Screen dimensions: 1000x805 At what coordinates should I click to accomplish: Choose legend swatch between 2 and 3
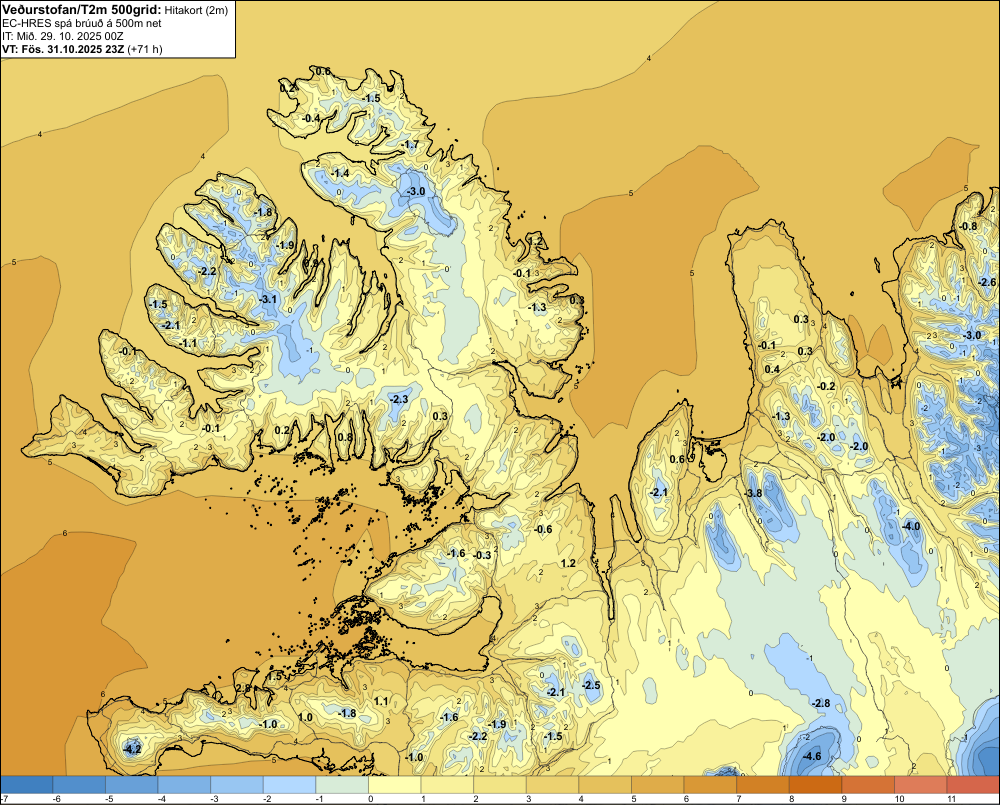click(500, 784)
